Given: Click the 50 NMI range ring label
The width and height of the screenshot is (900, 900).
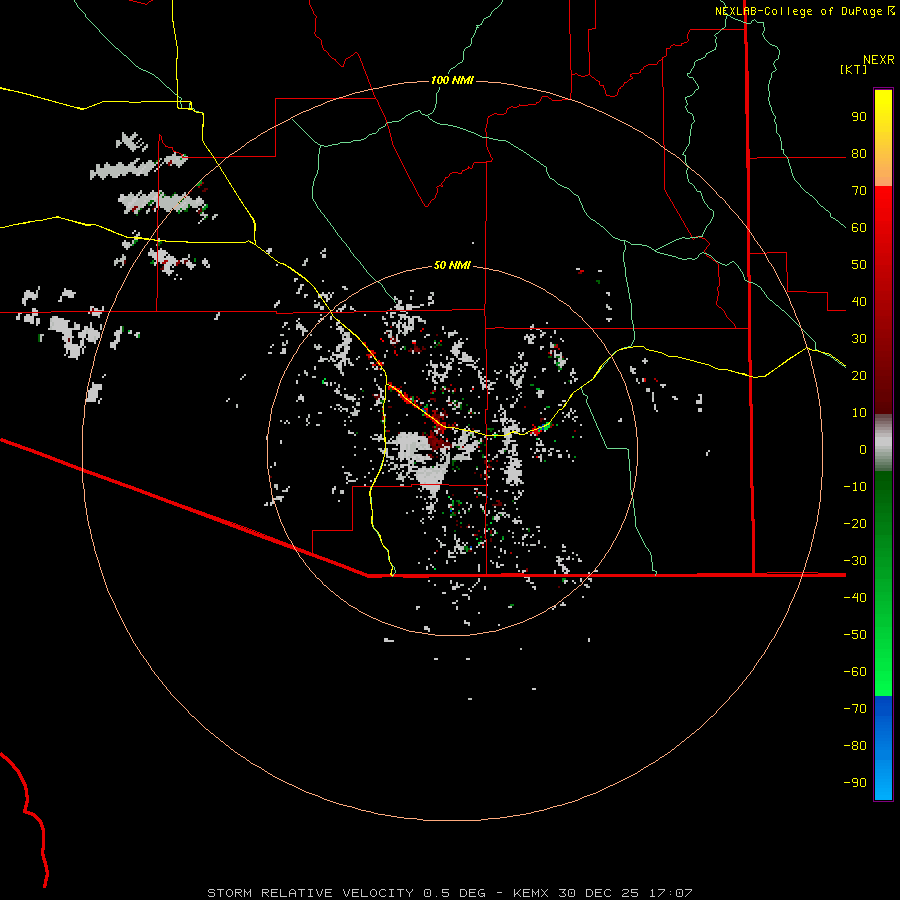Looking at the screenshot, I should click(452, 265).
